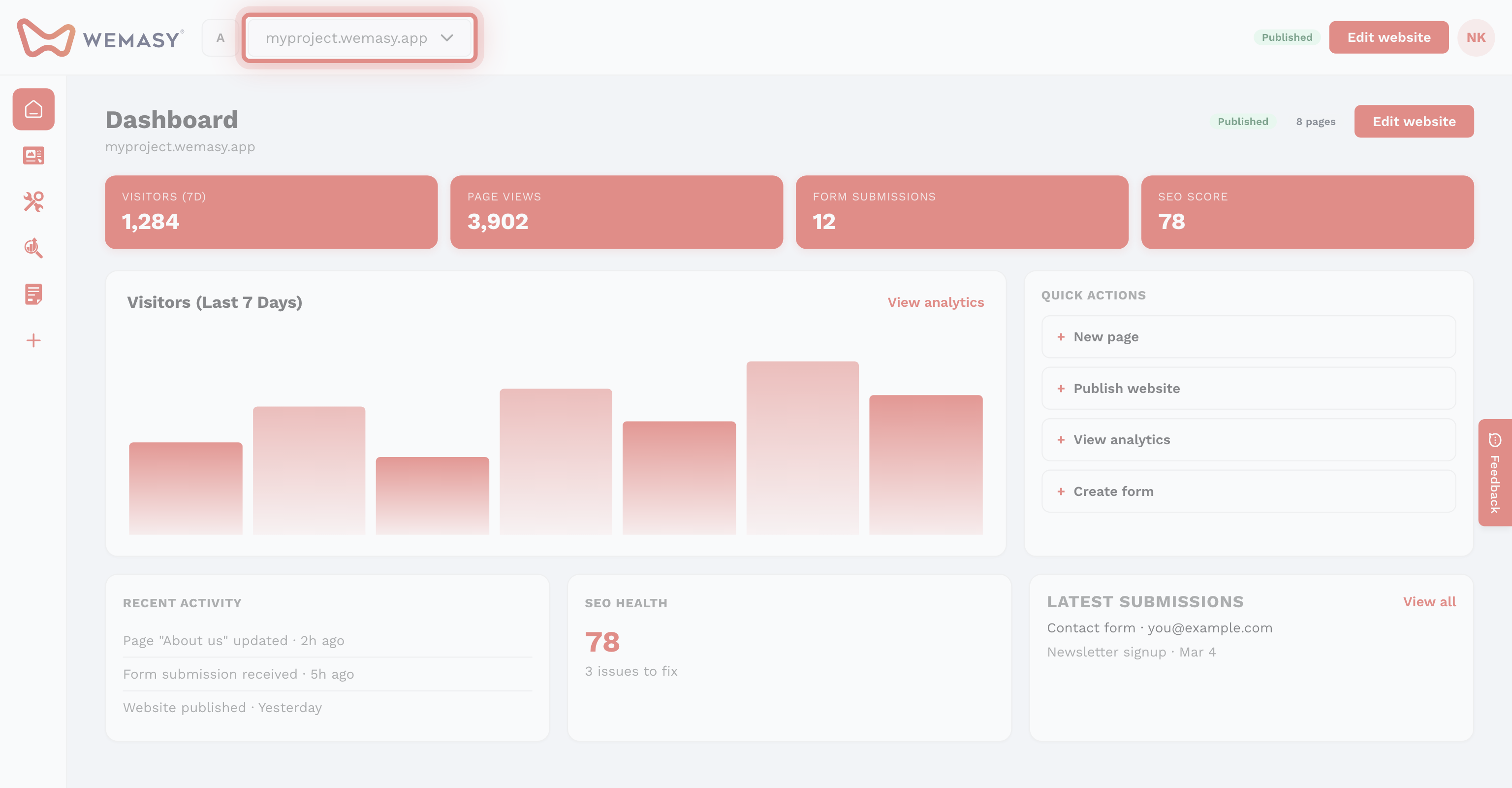Select New page quick action
The width and height of the screenshot is (1512, 788).
coord(1249,337)
